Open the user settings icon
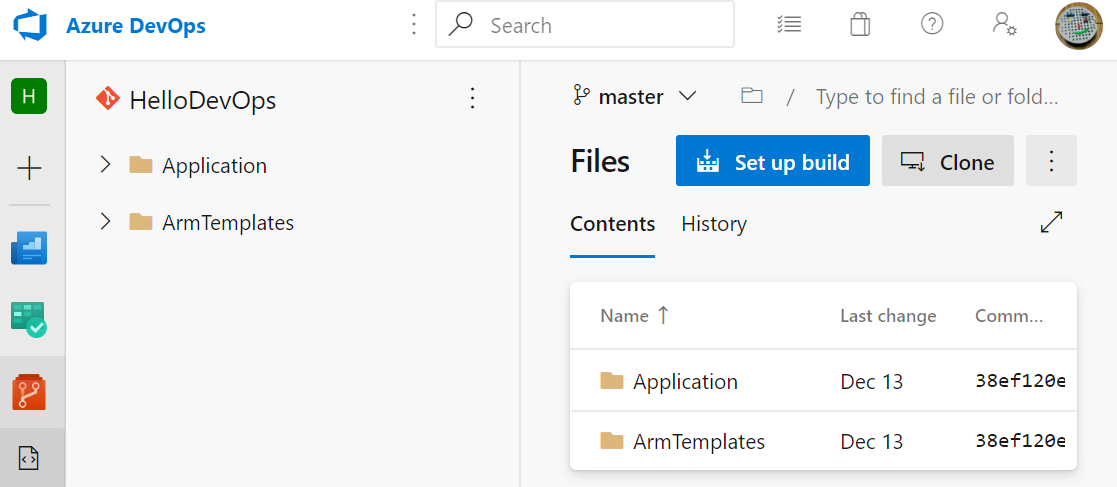Image resolution: width=1117 pixels, height=487 pixels. (x=1004, y=25)
